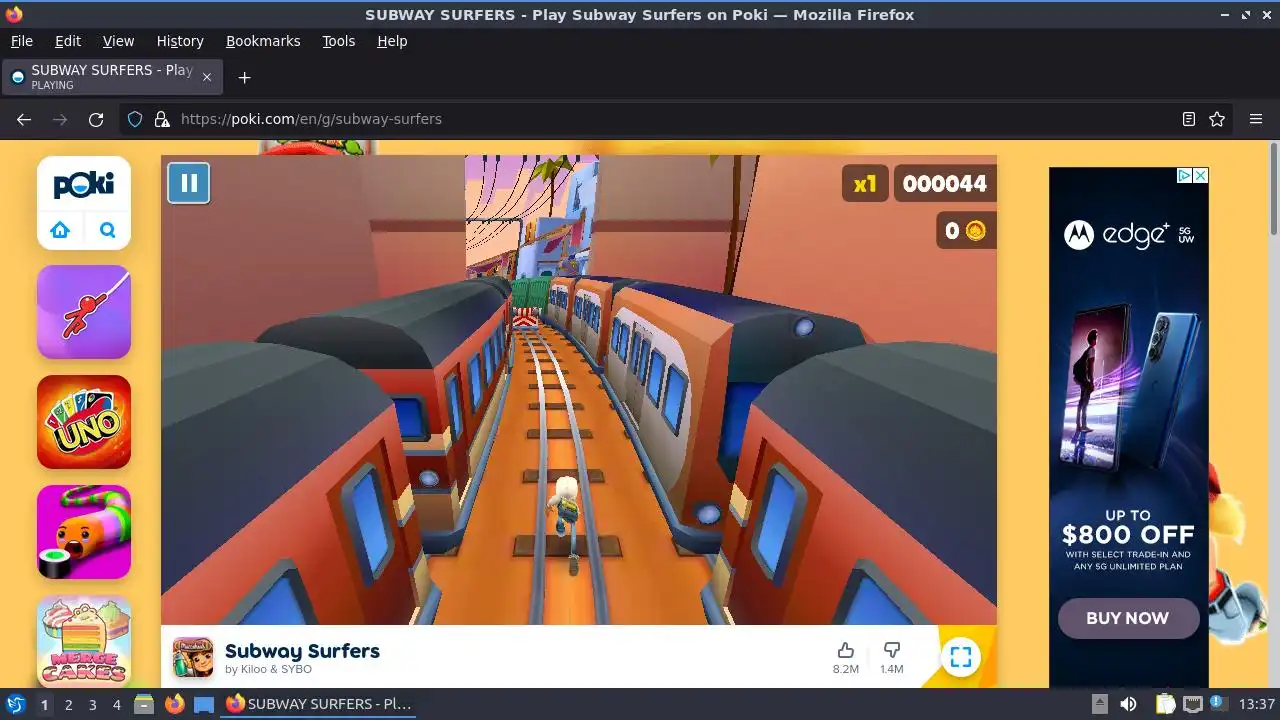Open the tracking protection shield icon
1280x720 pixels.
pyautogui.click(x=135, y=119)
